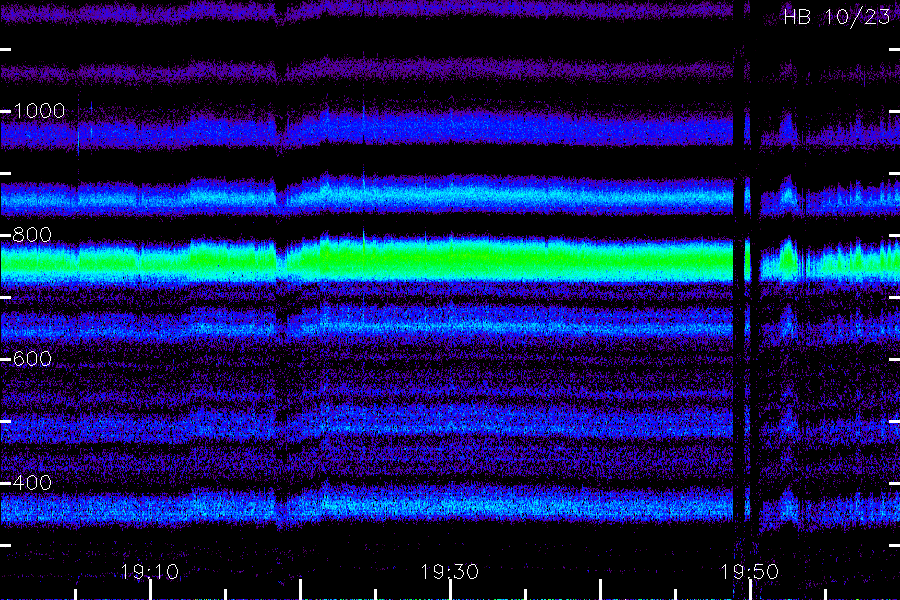Screen dimensions: 900x600
Task: Click the 800 frequency axis label
Action: coord(32,235)
